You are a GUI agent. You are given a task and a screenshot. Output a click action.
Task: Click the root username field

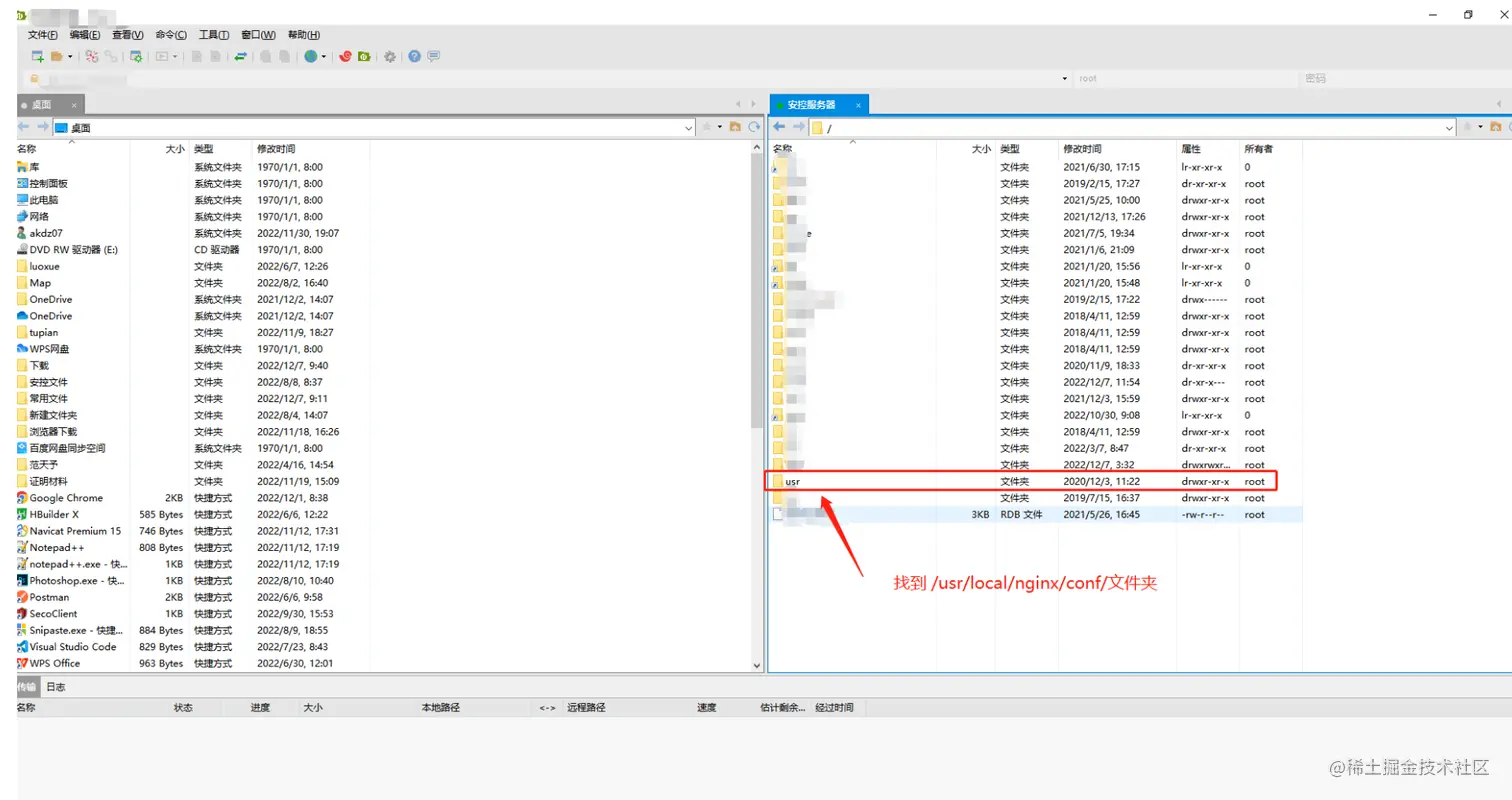coord(1185,78)
